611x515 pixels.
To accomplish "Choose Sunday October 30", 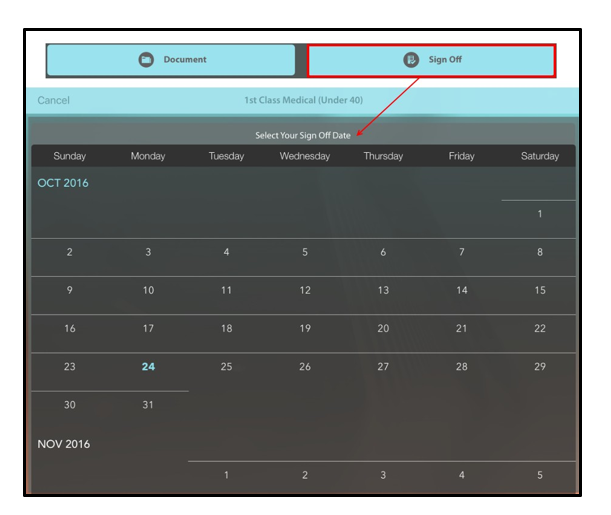I will click(69, 405).
